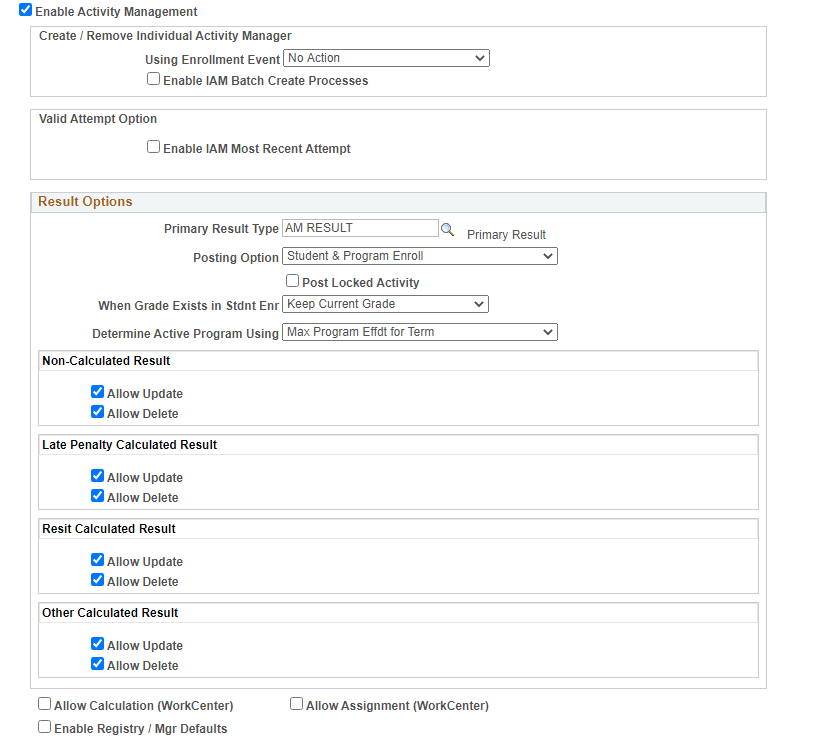Click the Primary Result Type input field
The height and width of the screenshot is (741, 818).
(x=360, y=228)
